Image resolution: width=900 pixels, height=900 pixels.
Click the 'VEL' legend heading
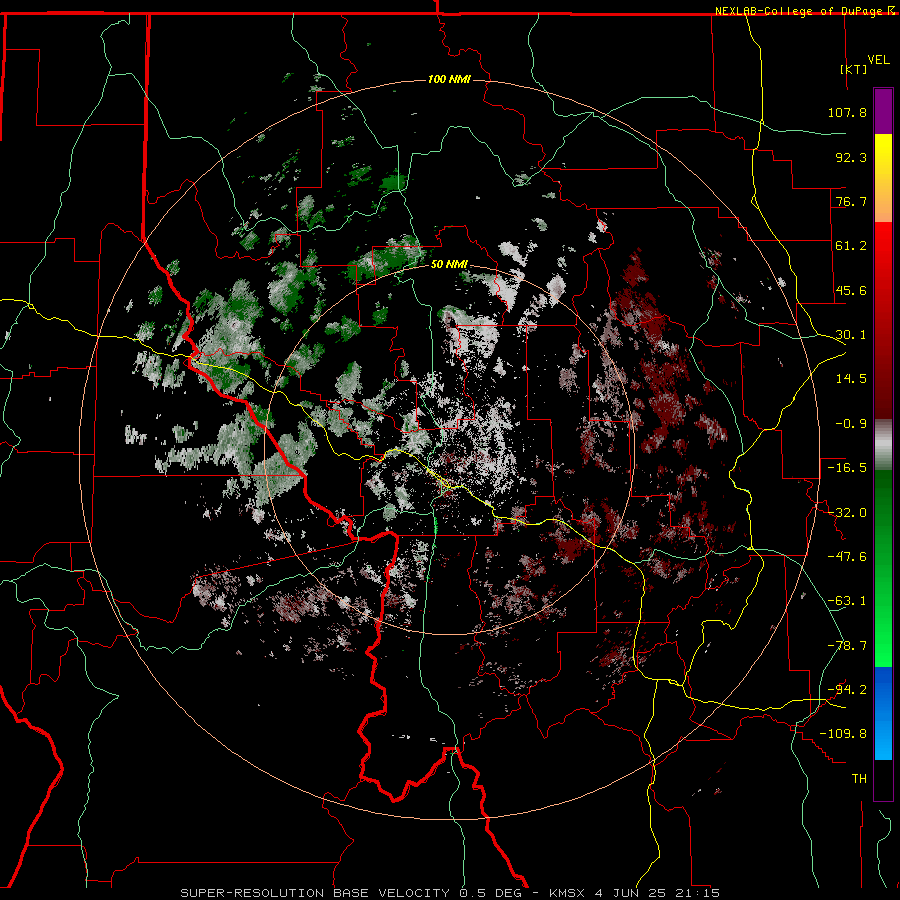[x=878, y=60]
